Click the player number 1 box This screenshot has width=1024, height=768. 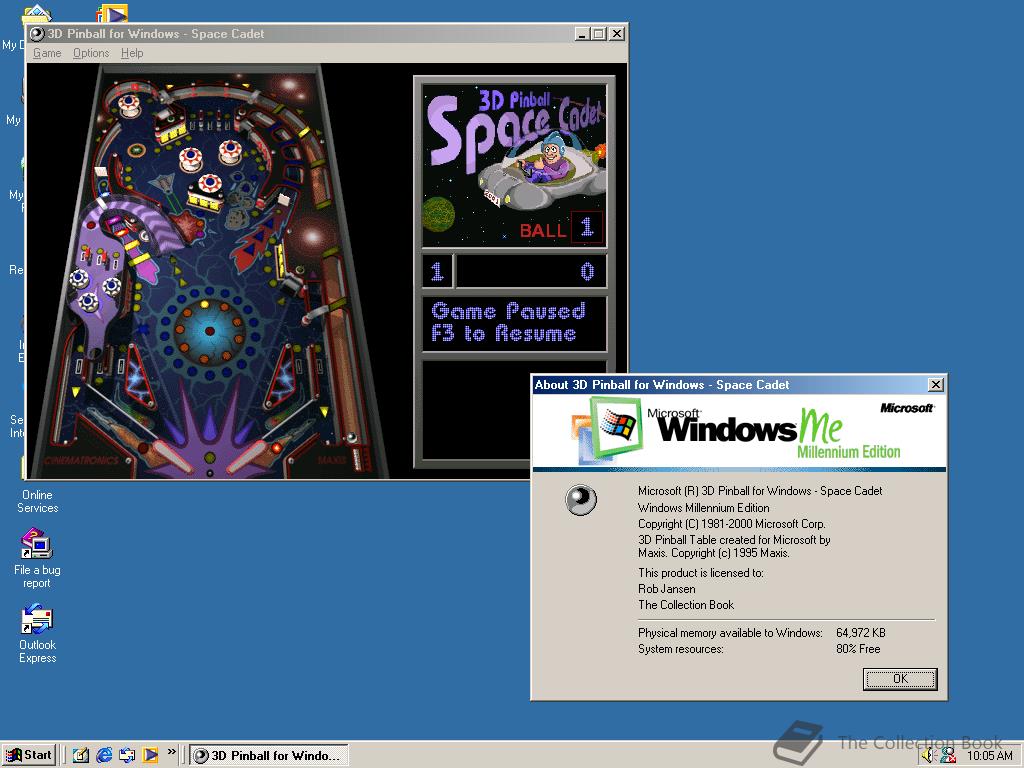pos(437,271)
